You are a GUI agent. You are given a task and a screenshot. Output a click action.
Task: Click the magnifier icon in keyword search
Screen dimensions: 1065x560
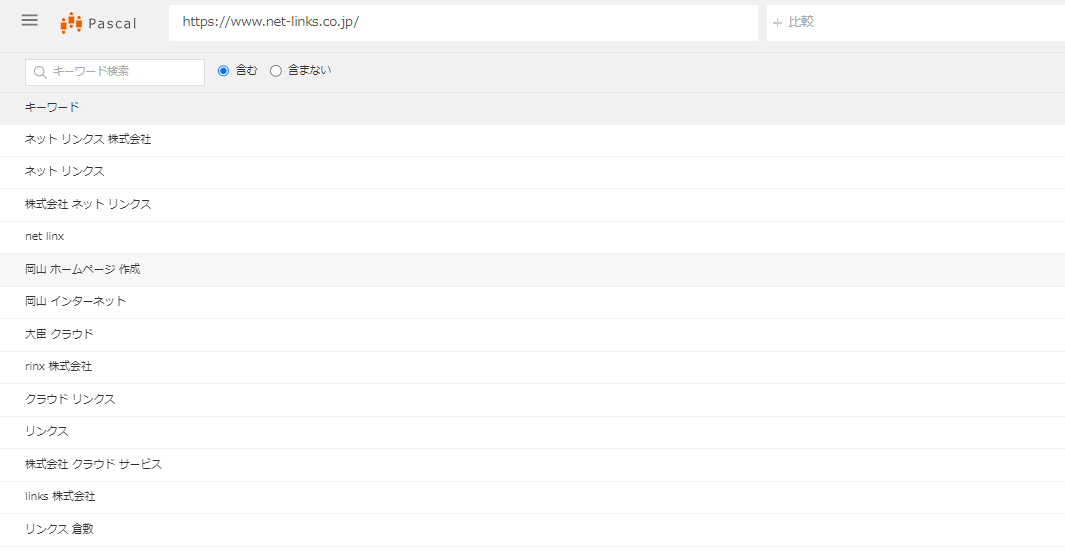(x=40, y=72)
